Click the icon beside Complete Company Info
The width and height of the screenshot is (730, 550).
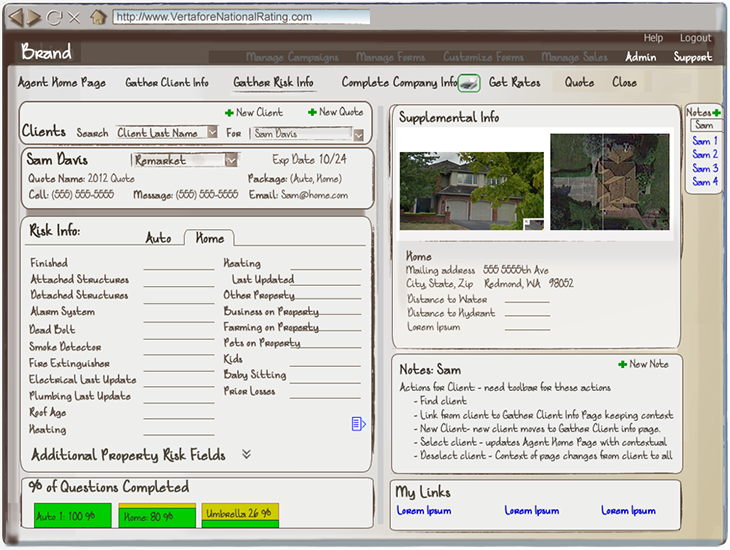(x=471, y=83)
